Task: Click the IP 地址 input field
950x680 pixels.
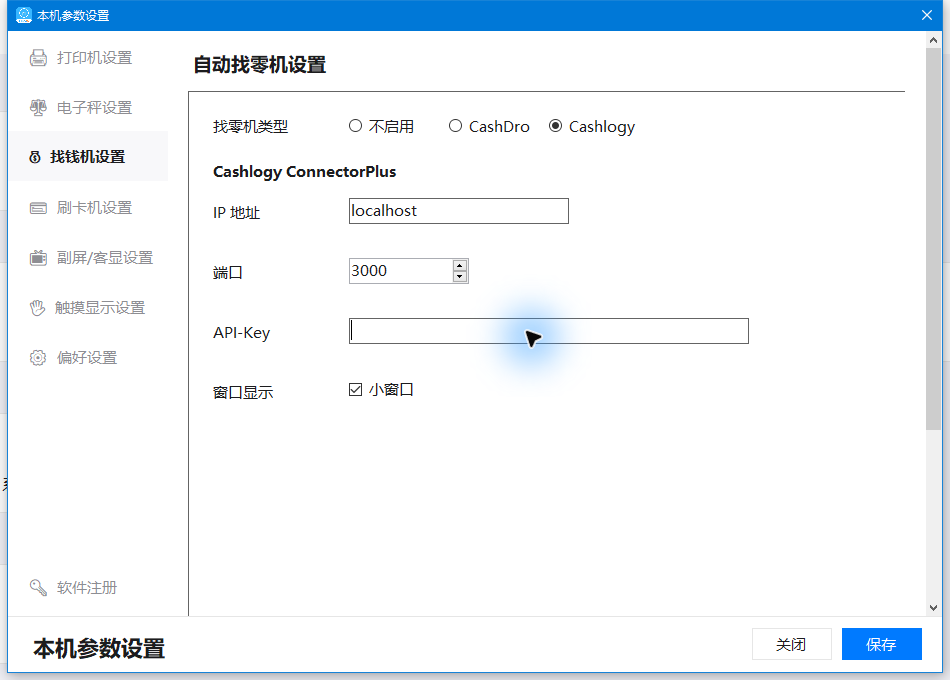Action: (x=459, y=211)
